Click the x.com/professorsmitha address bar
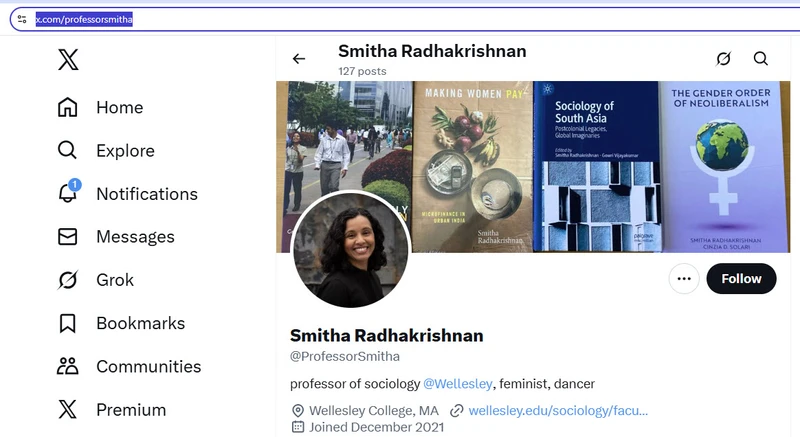 point(406,19)
